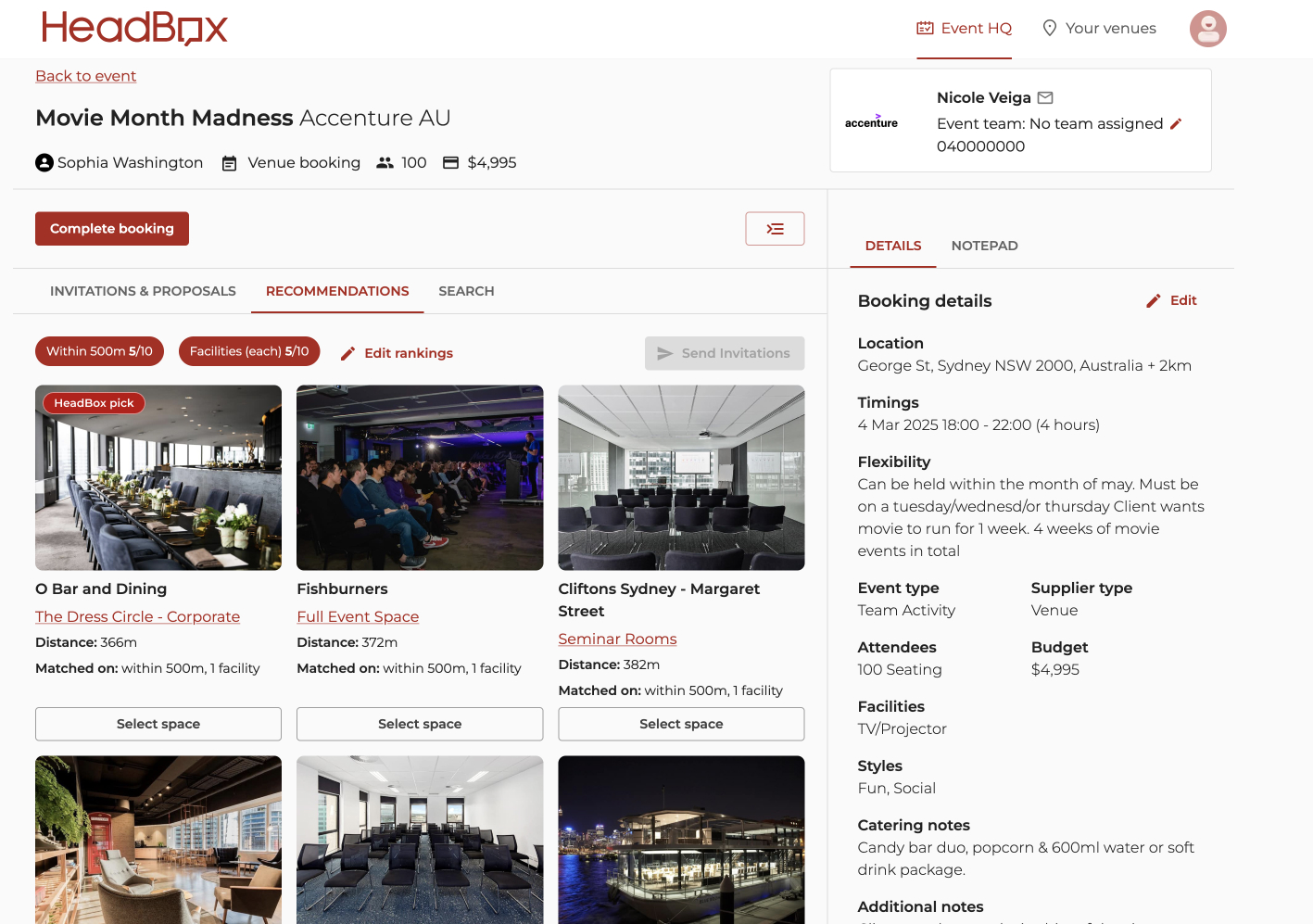Switch to Invitations & Proposals tab
1313x924 pixels.
click(143, 291)
